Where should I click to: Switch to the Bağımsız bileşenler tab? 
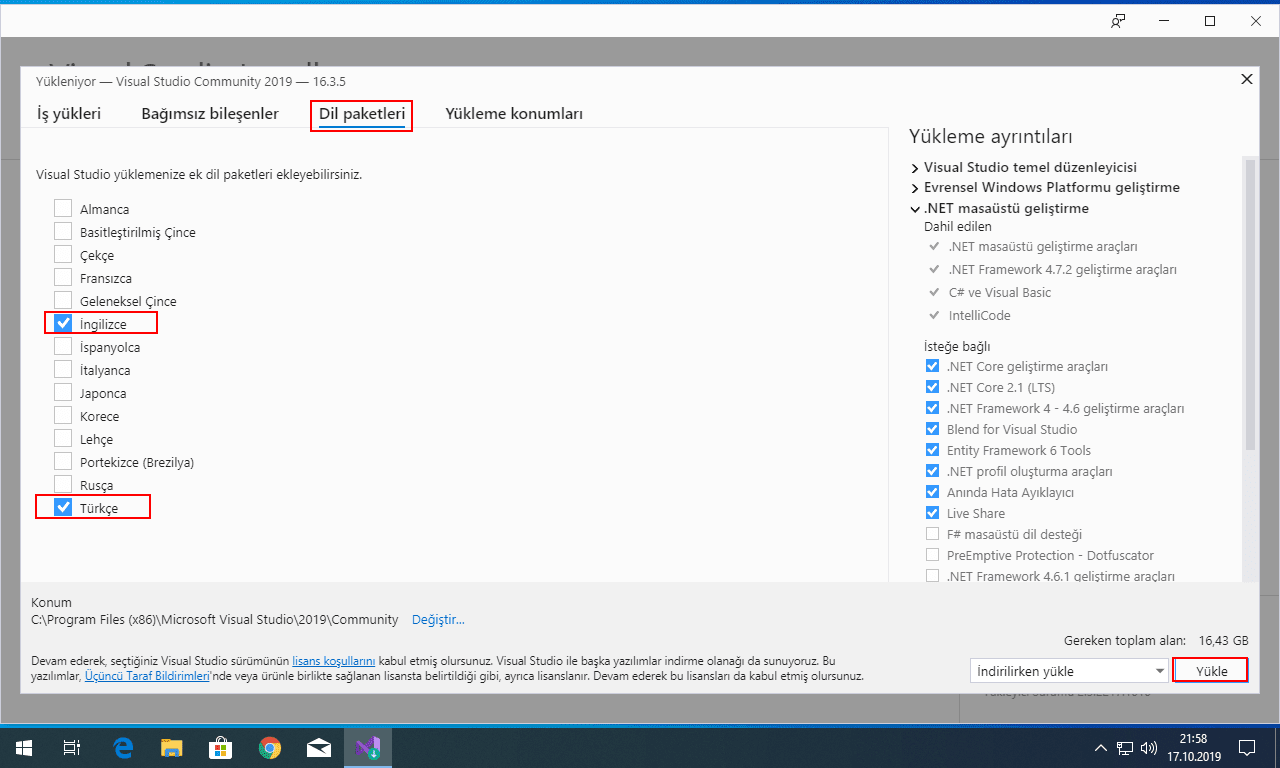(x=210, y=114)
